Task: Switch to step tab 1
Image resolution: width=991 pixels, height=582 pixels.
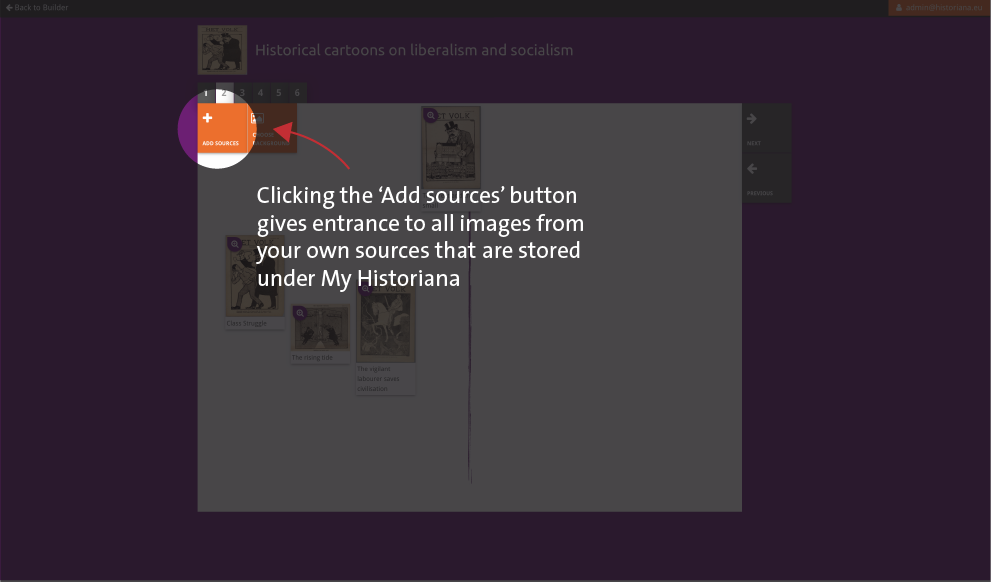Action: click(206, 93)
